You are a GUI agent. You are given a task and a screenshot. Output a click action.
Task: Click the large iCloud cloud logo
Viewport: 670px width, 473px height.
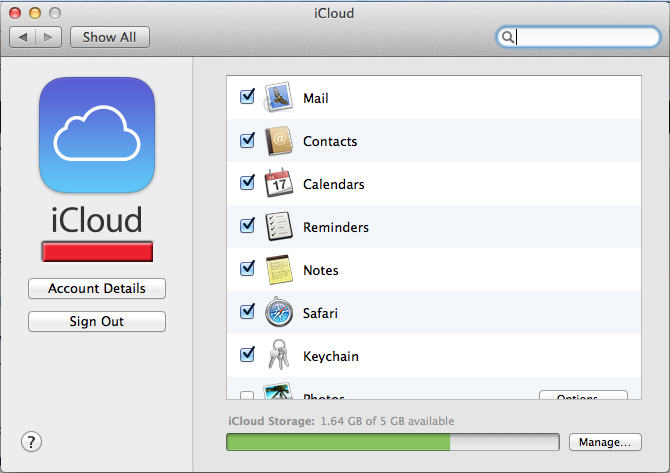click(97, 135)
